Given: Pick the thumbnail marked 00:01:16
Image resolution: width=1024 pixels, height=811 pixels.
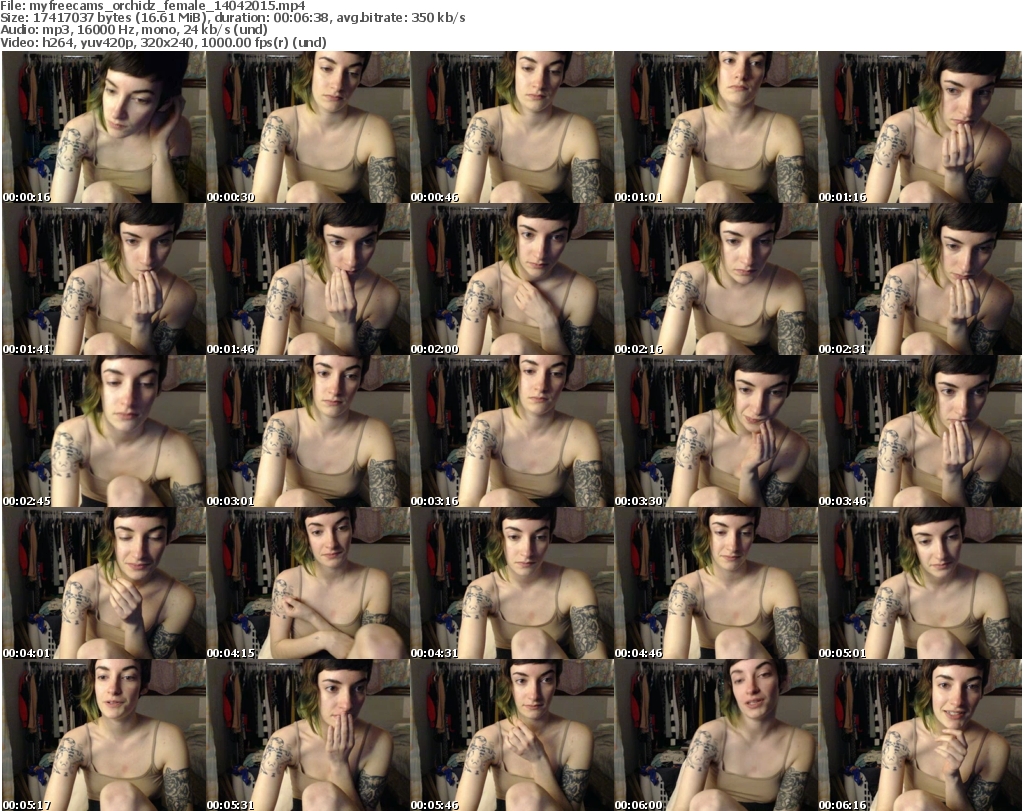Looking at the screenshot, I should (920, 127).
